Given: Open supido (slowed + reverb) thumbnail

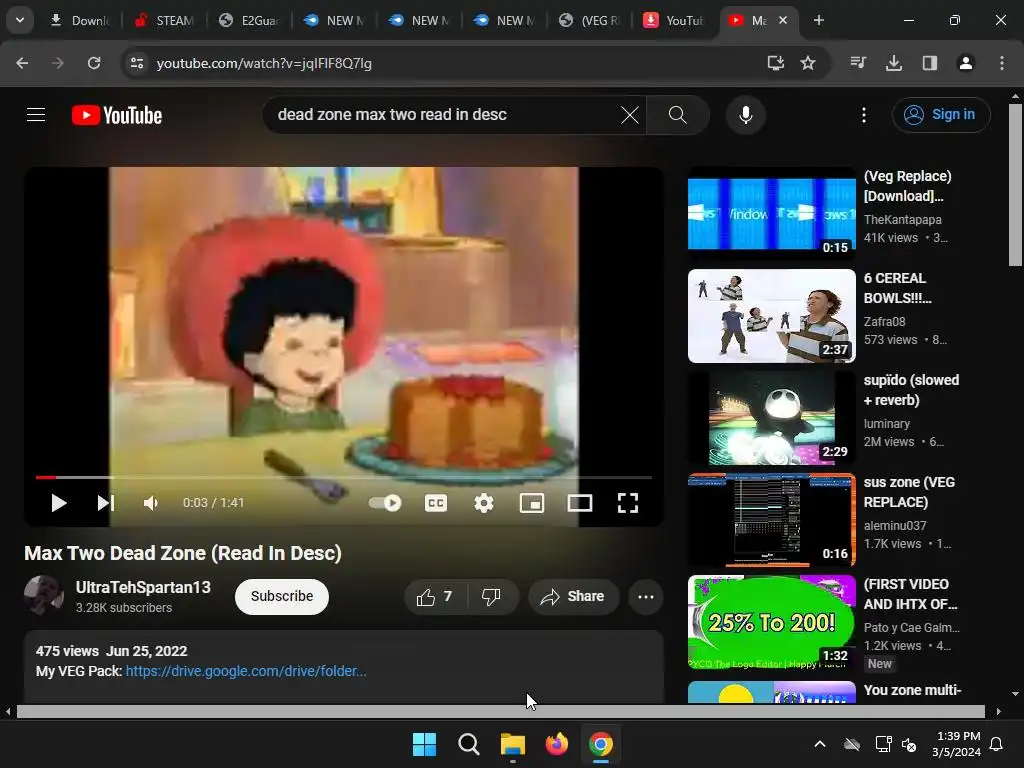Looking at the screenshot, I should pyautogui.click(x=771, y=418).
